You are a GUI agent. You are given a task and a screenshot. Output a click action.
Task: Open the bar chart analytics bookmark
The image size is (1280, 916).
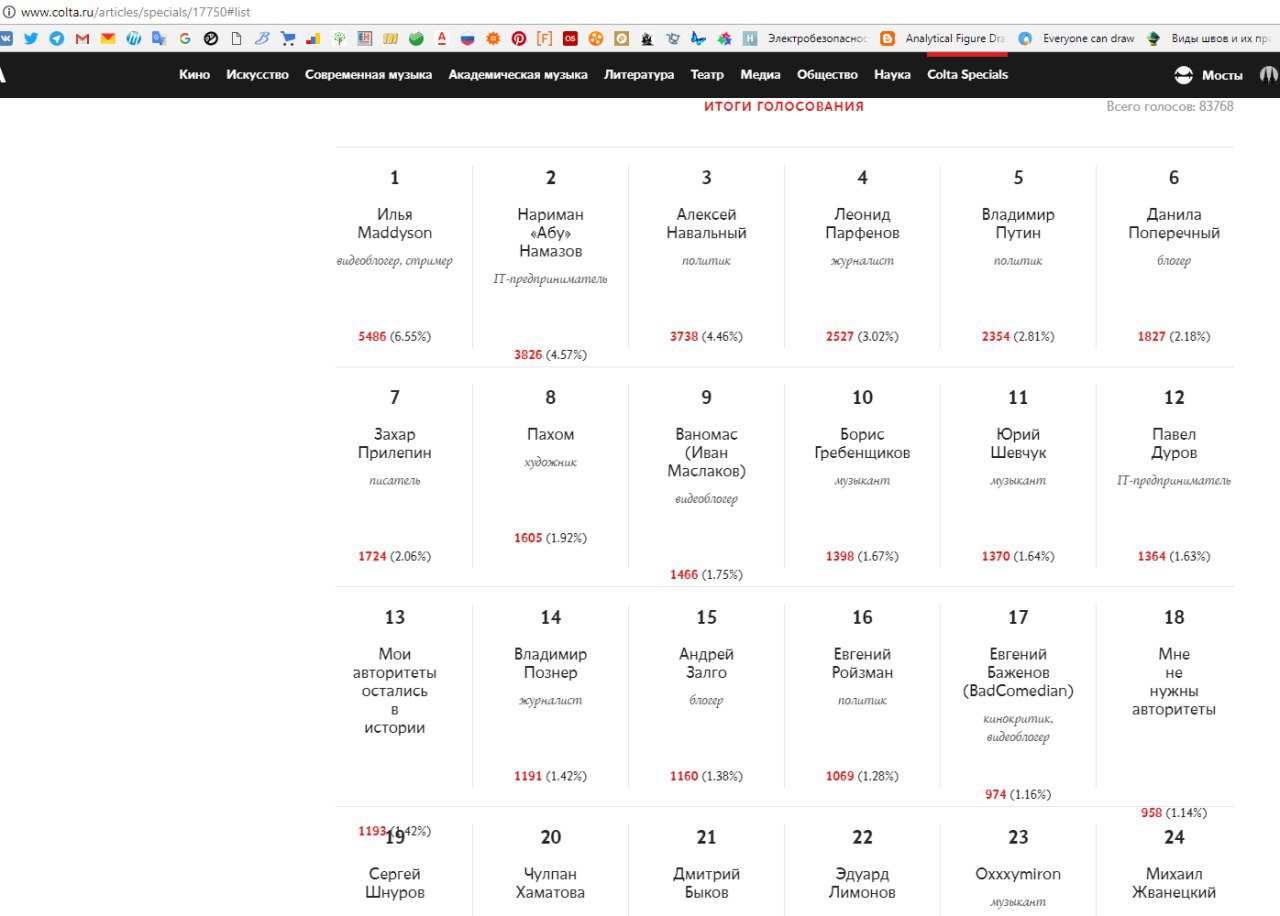[x=313, y=39]
